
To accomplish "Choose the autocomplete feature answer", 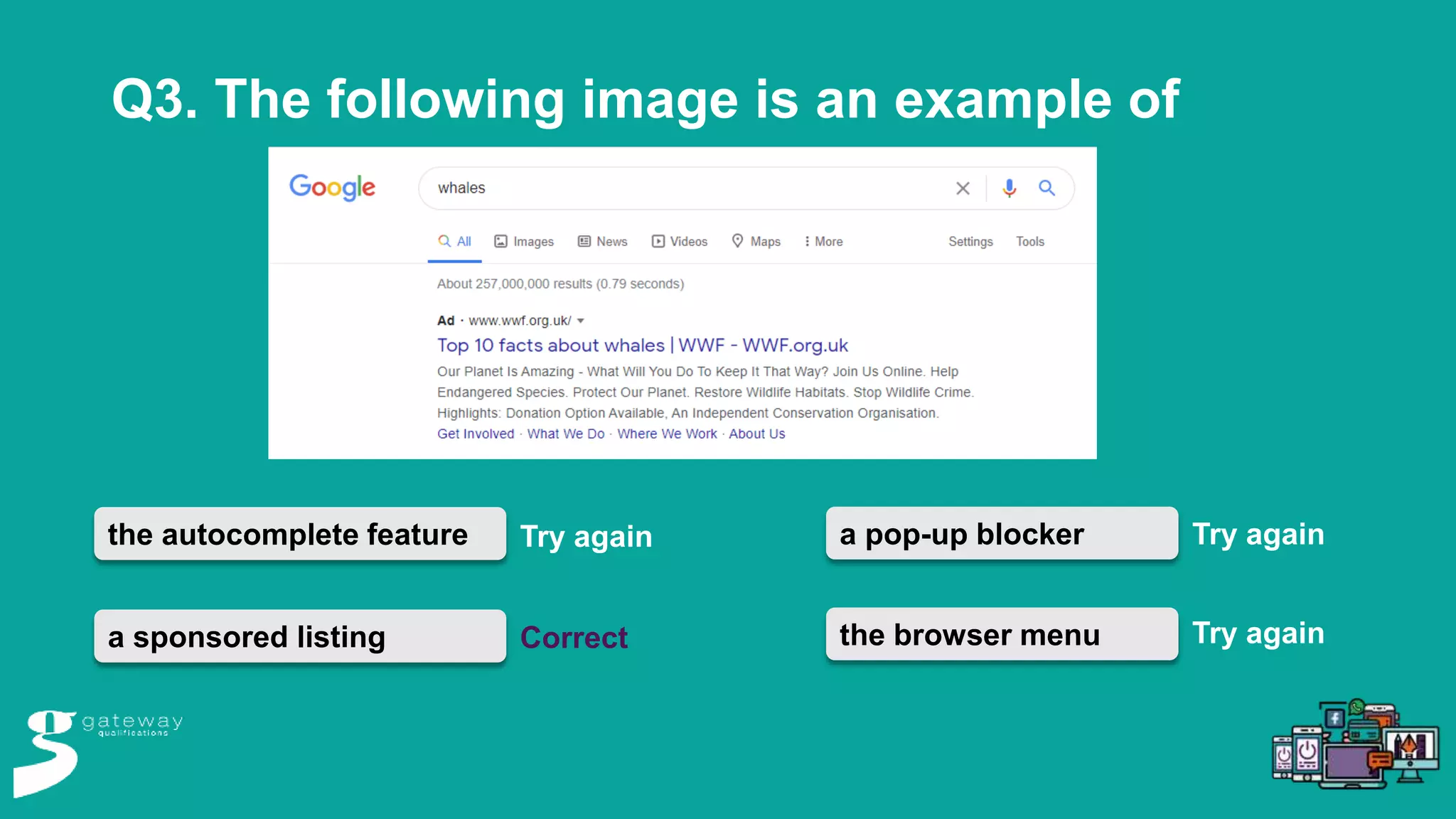I will (299, 534).
